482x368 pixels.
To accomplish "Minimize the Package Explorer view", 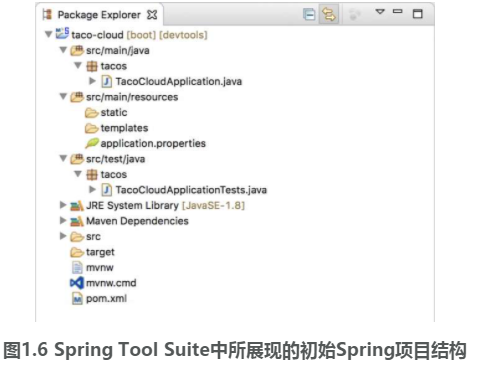I will point(397,12).
